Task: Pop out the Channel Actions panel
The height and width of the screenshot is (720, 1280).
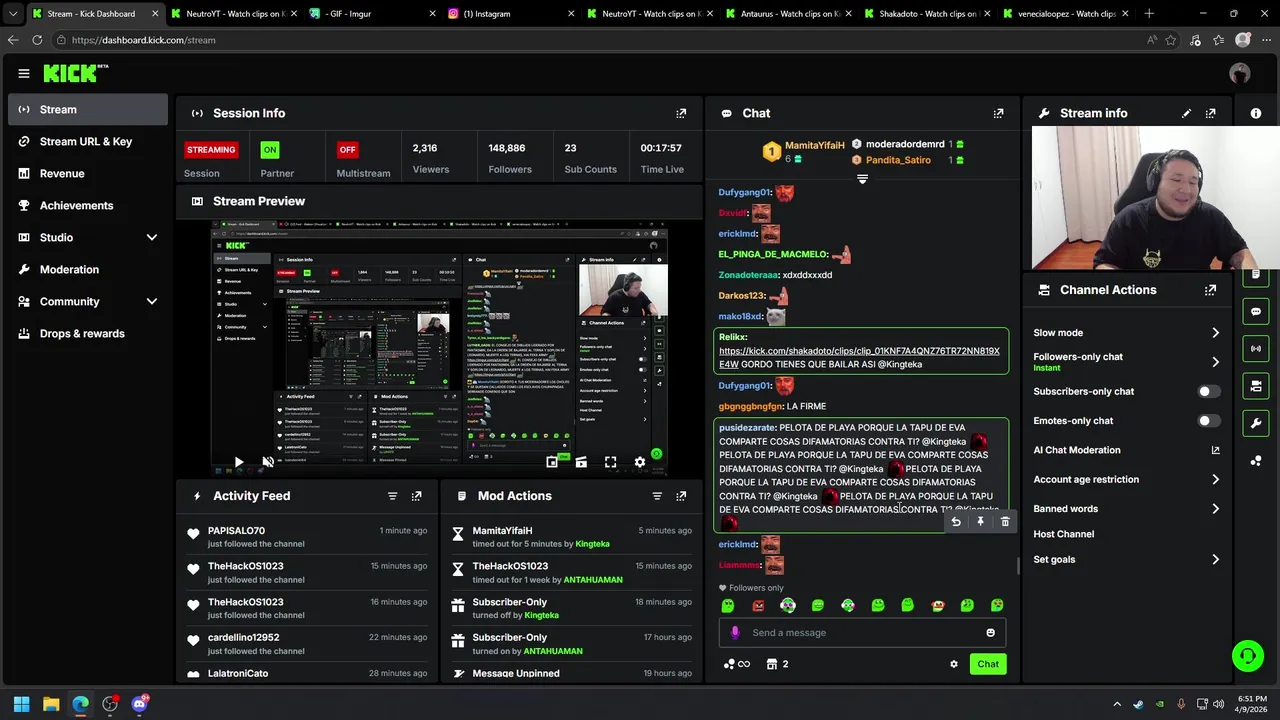Action: coord(1211,290)
